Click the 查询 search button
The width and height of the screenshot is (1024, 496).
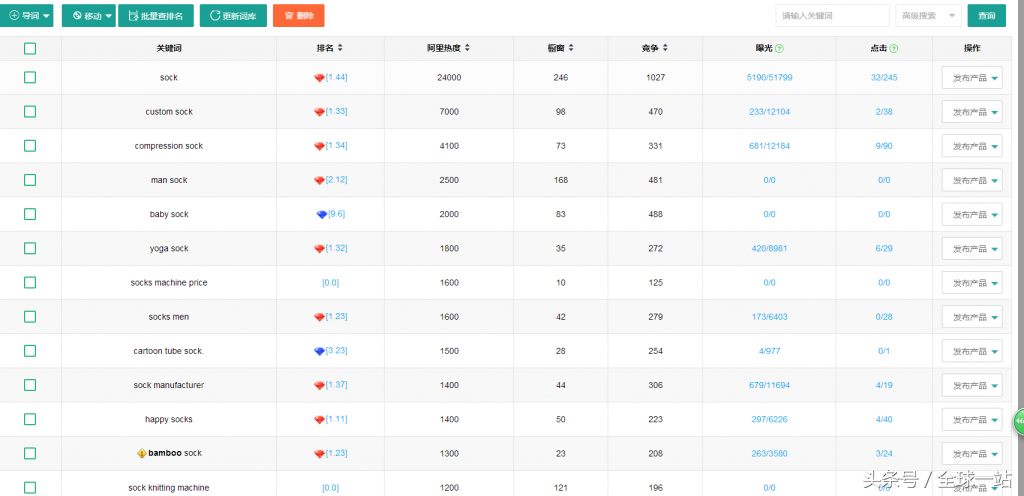pyautogui.click(x=987, y=16)
